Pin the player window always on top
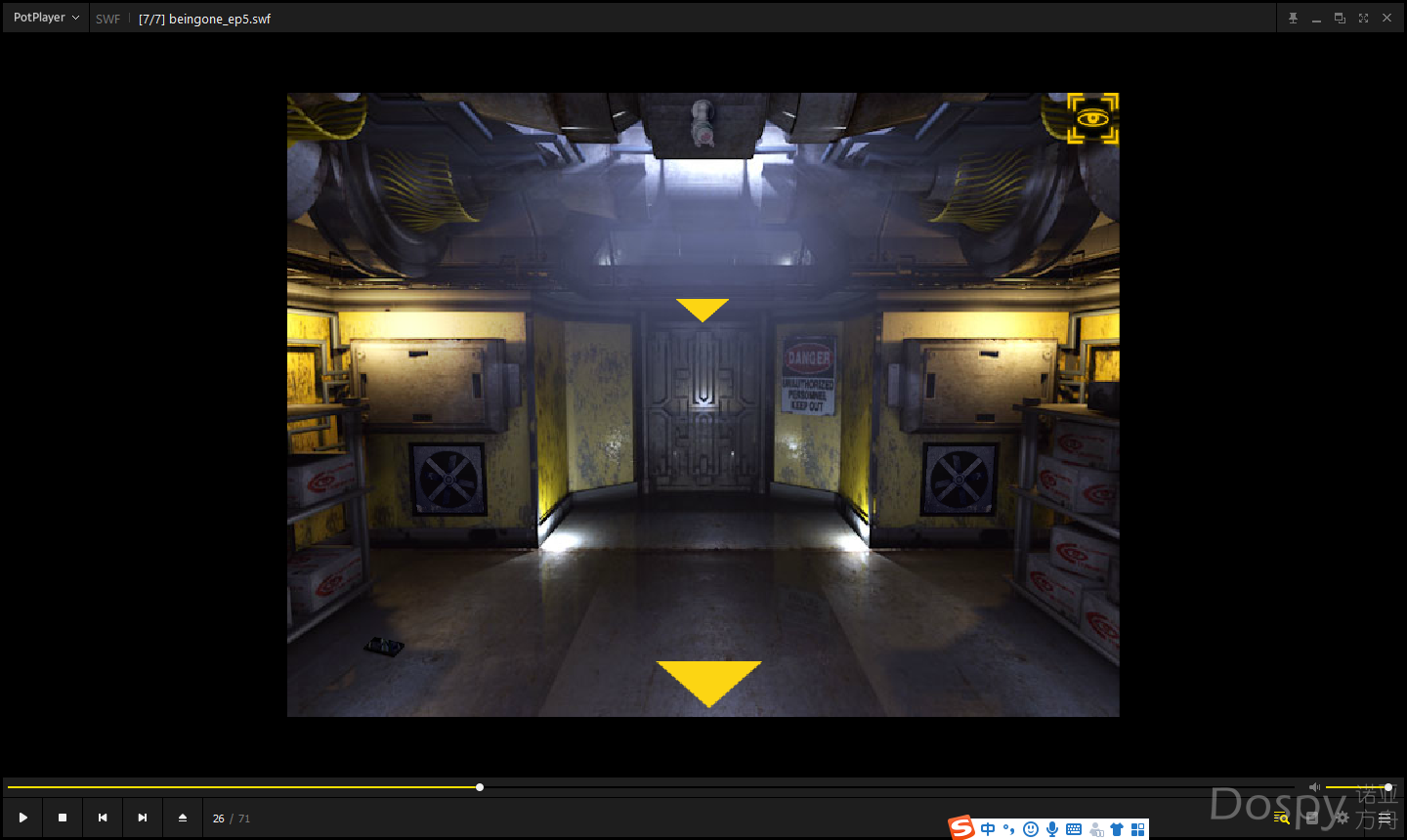The width and height of the screenshot is (1407, 840). [x=1293, y=18]
